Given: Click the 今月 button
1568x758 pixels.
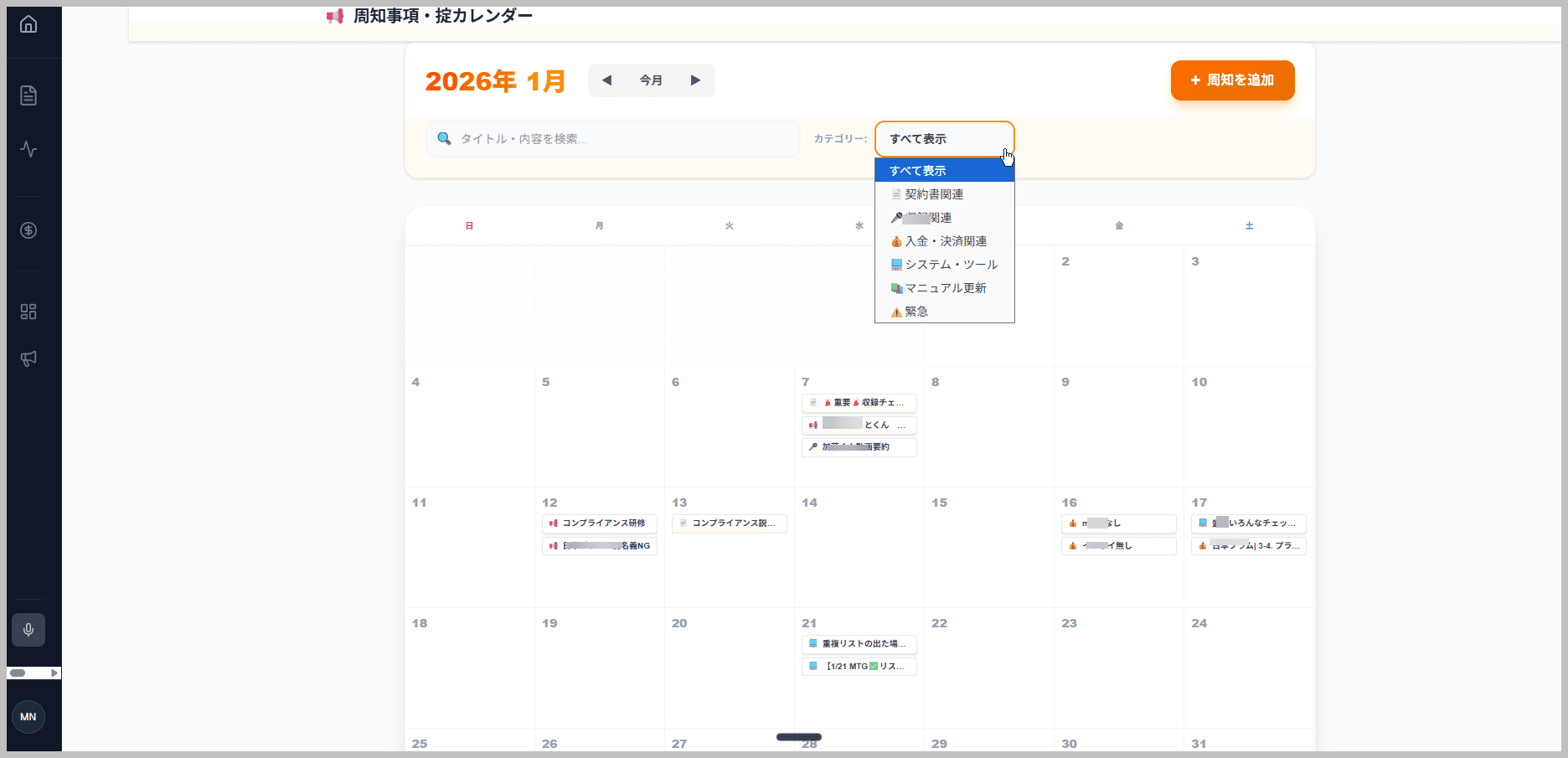Looking at the screenshot, I should (x=651, y=80).
